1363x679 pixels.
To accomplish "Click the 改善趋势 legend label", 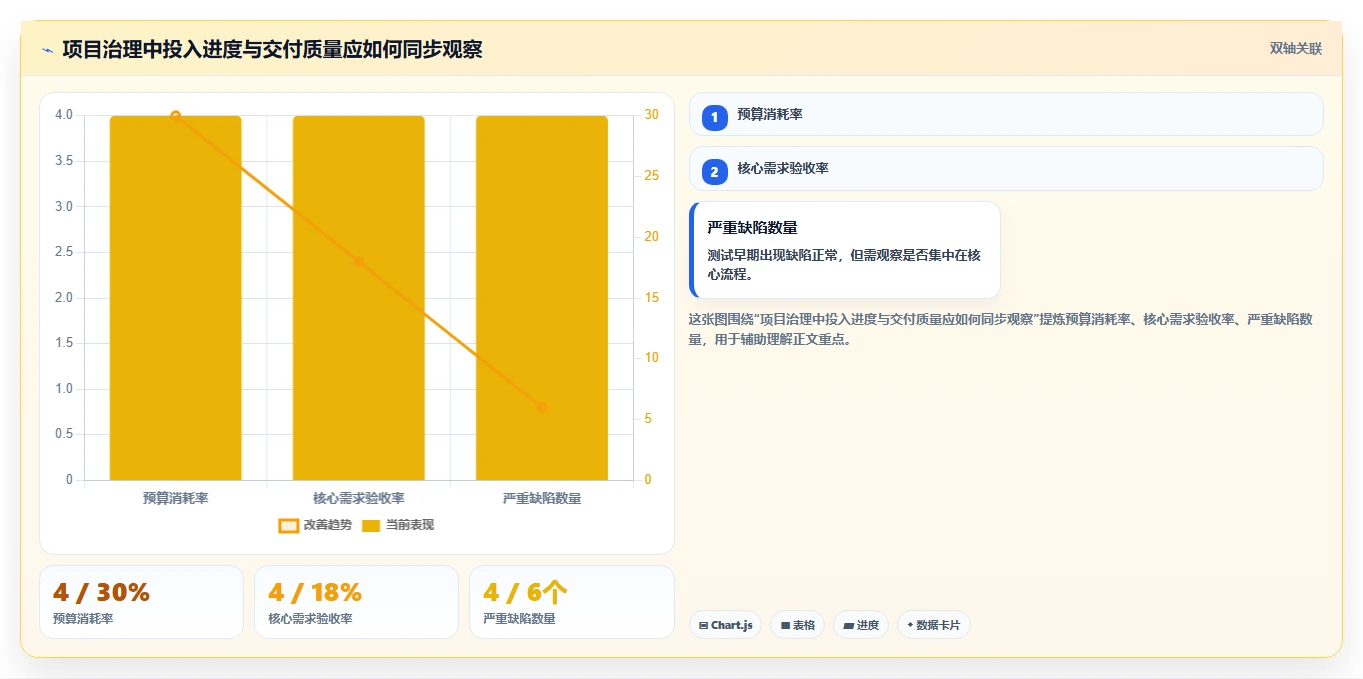I will tap(328, 525).
